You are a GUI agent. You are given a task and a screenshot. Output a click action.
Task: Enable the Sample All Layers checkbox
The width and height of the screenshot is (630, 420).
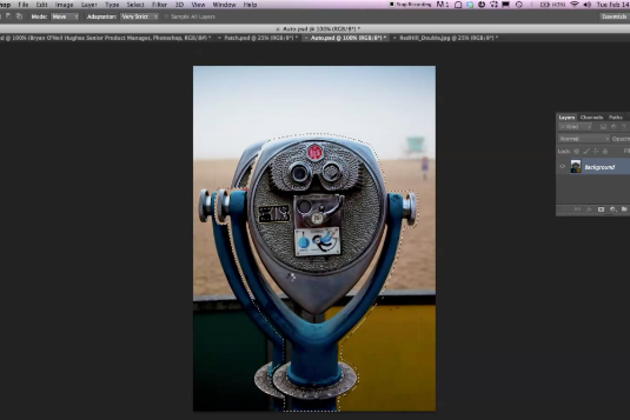(167, 17)
